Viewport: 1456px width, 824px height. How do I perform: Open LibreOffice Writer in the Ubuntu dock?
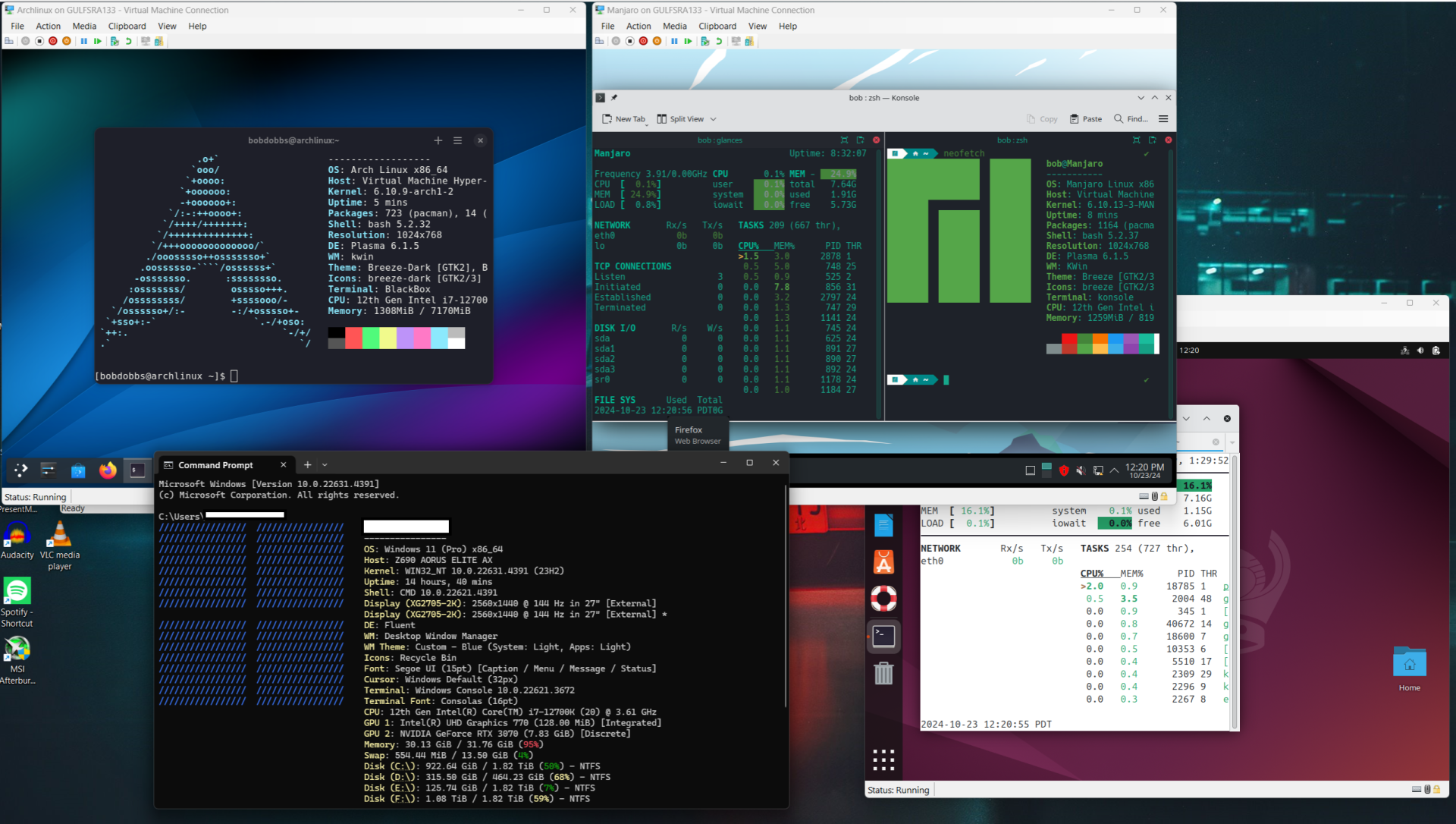click(883, 525)
